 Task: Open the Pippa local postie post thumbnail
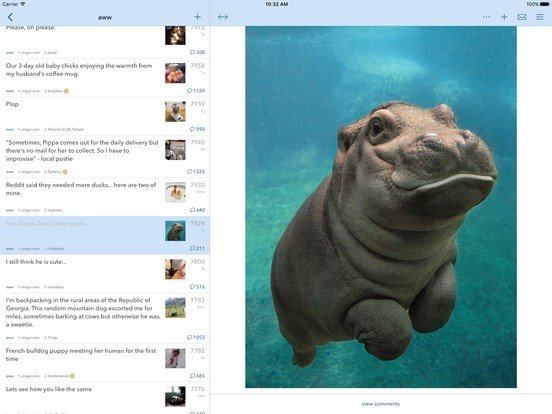pos(175,150)
